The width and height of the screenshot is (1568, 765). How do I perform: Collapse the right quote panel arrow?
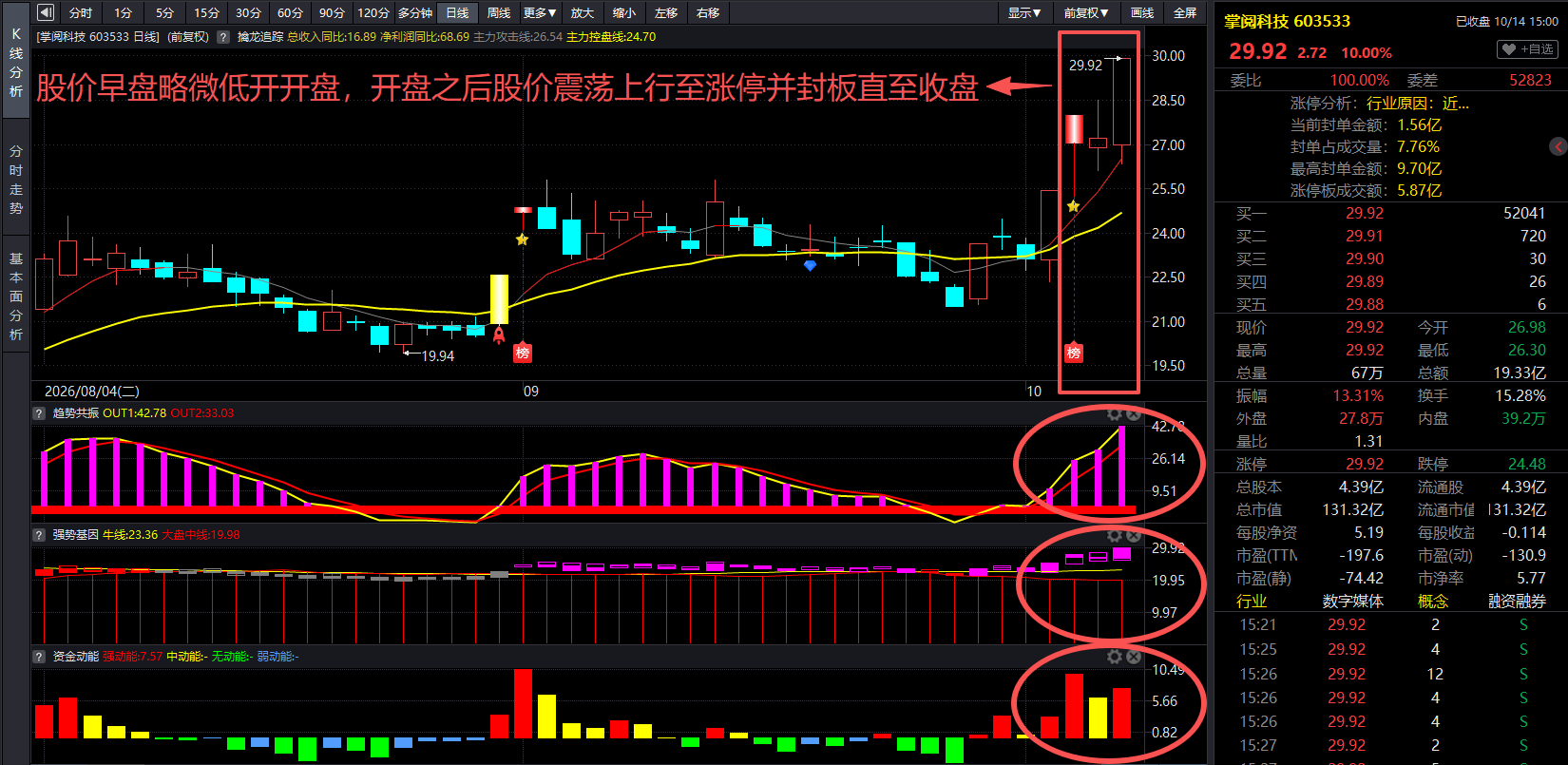[1558, 146]
